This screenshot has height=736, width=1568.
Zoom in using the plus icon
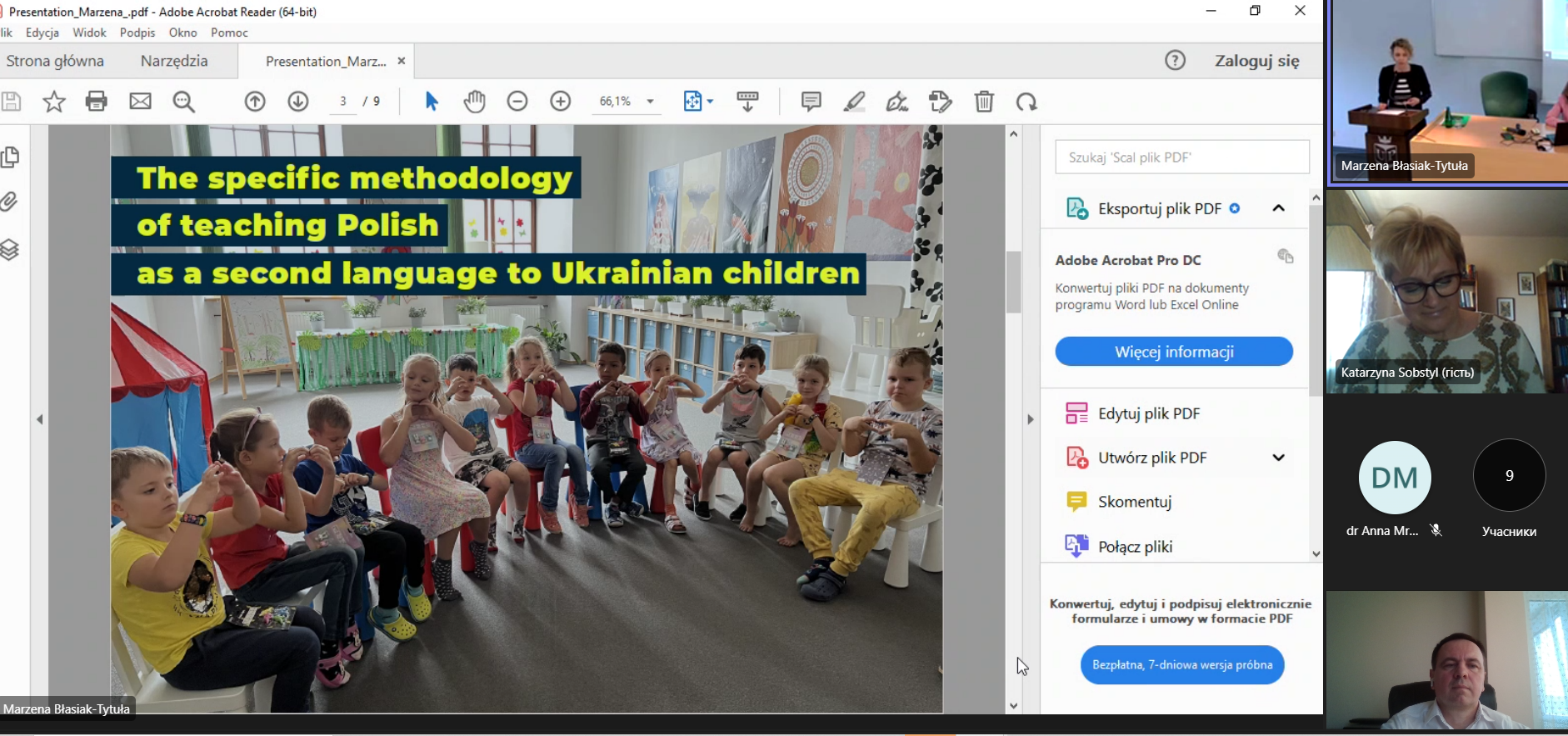pyautogui.click(x=561, y=102)
